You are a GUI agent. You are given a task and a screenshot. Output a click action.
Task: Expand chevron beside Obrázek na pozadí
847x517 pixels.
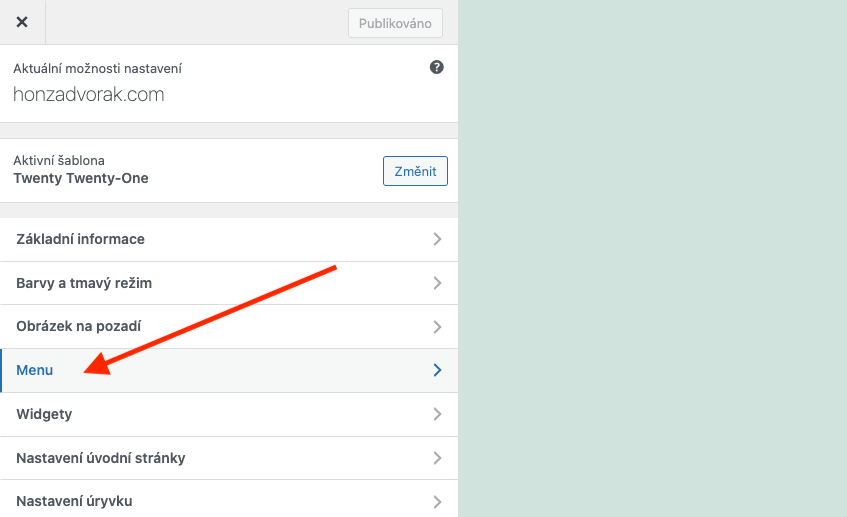point(438,327)
